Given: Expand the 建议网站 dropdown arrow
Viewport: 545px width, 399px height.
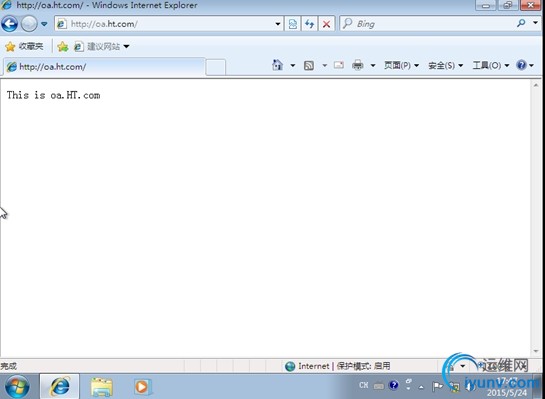Looking at the screenshot, I should (x=127, y=46).
